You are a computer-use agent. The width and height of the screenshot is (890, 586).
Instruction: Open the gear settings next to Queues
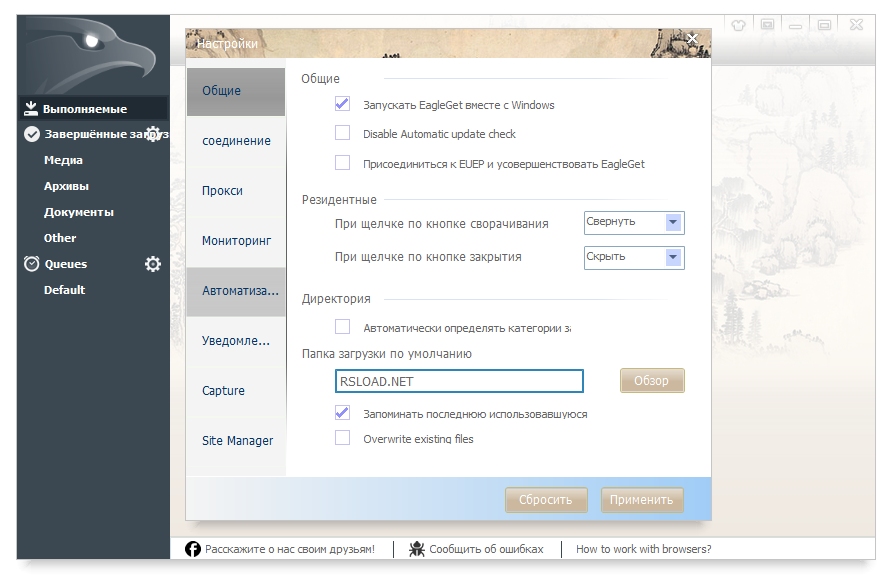point(153,264)
